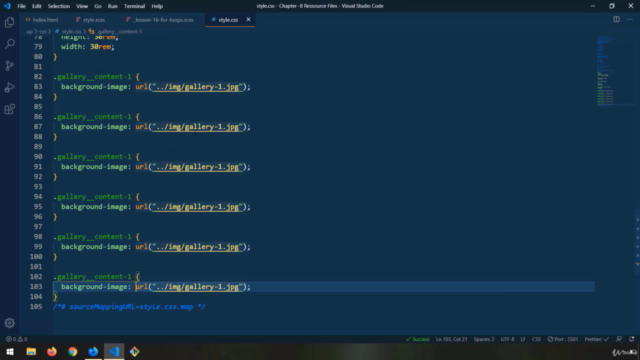Screen dimensions: 640x360
Task: Click line number 103 in the gutter
Action: [x=36, y=287]
